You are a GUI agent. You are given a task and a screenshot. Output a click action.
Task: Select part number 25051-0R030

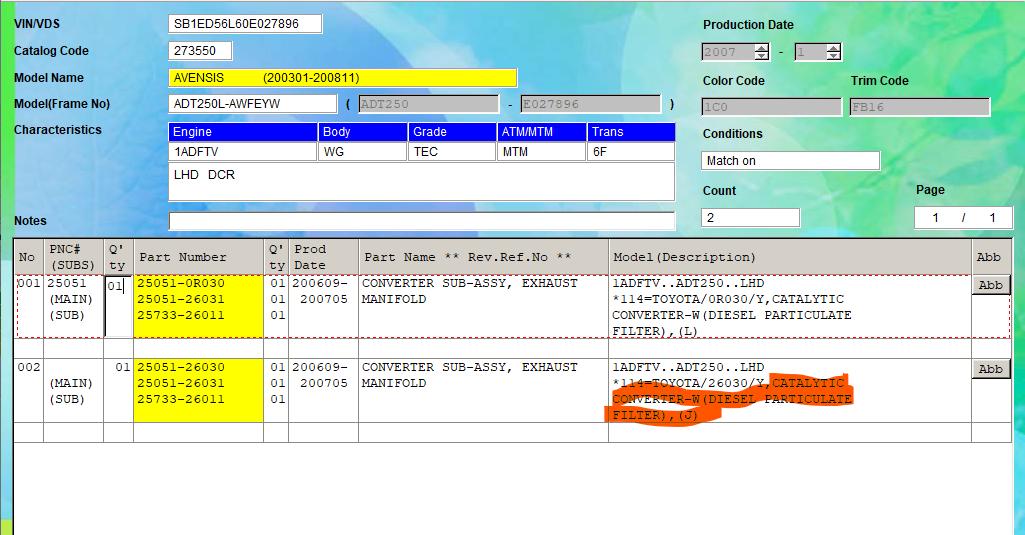181,284
